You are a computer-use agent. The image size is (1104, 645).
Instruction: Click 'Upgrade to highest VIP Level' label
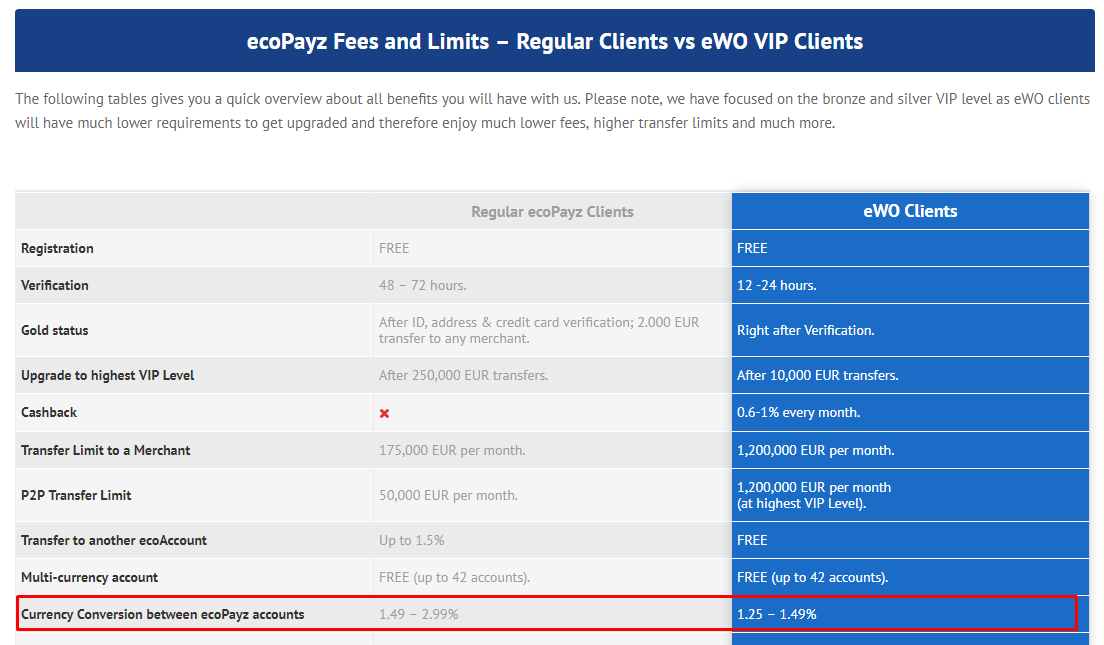(x=108, y=375)
